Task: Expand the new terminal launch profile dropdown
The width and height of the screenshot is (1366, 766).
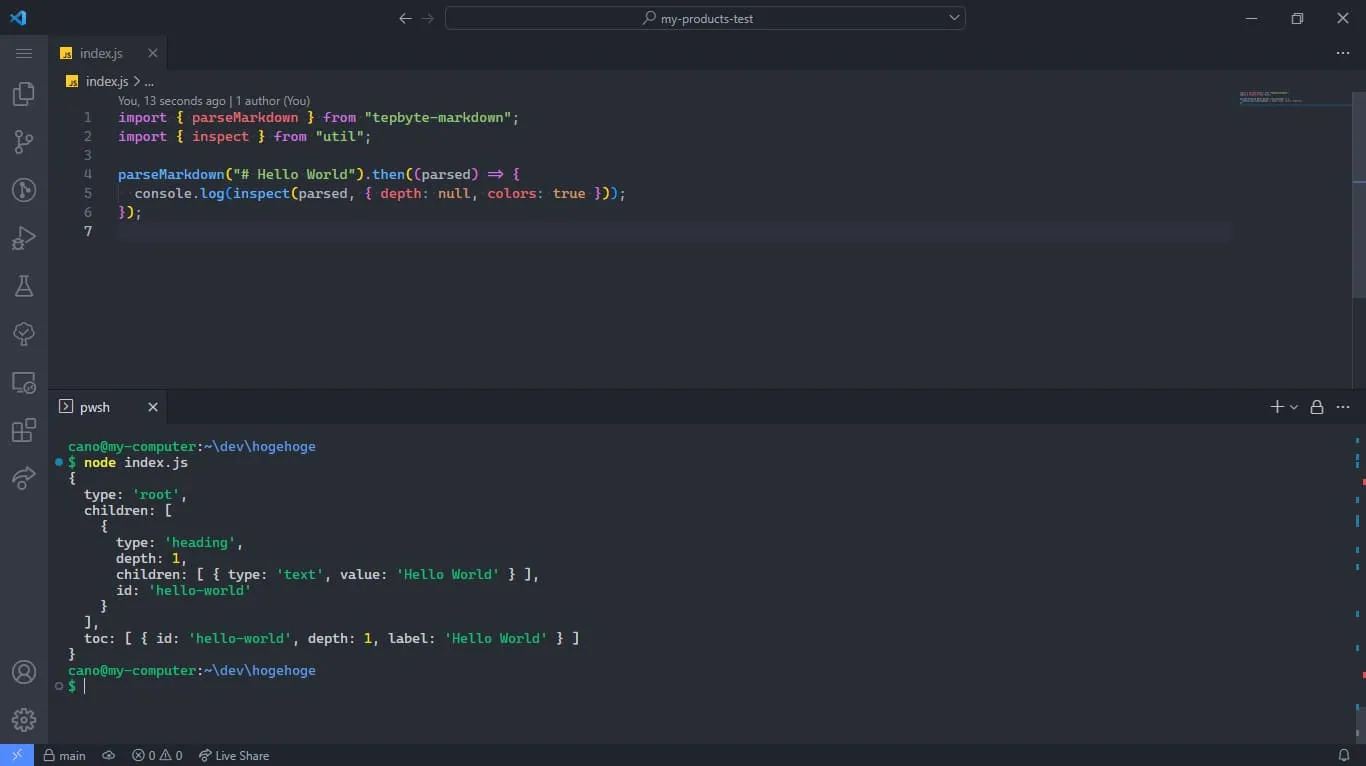Action: pyautogui.click(x=1294, y=407)
